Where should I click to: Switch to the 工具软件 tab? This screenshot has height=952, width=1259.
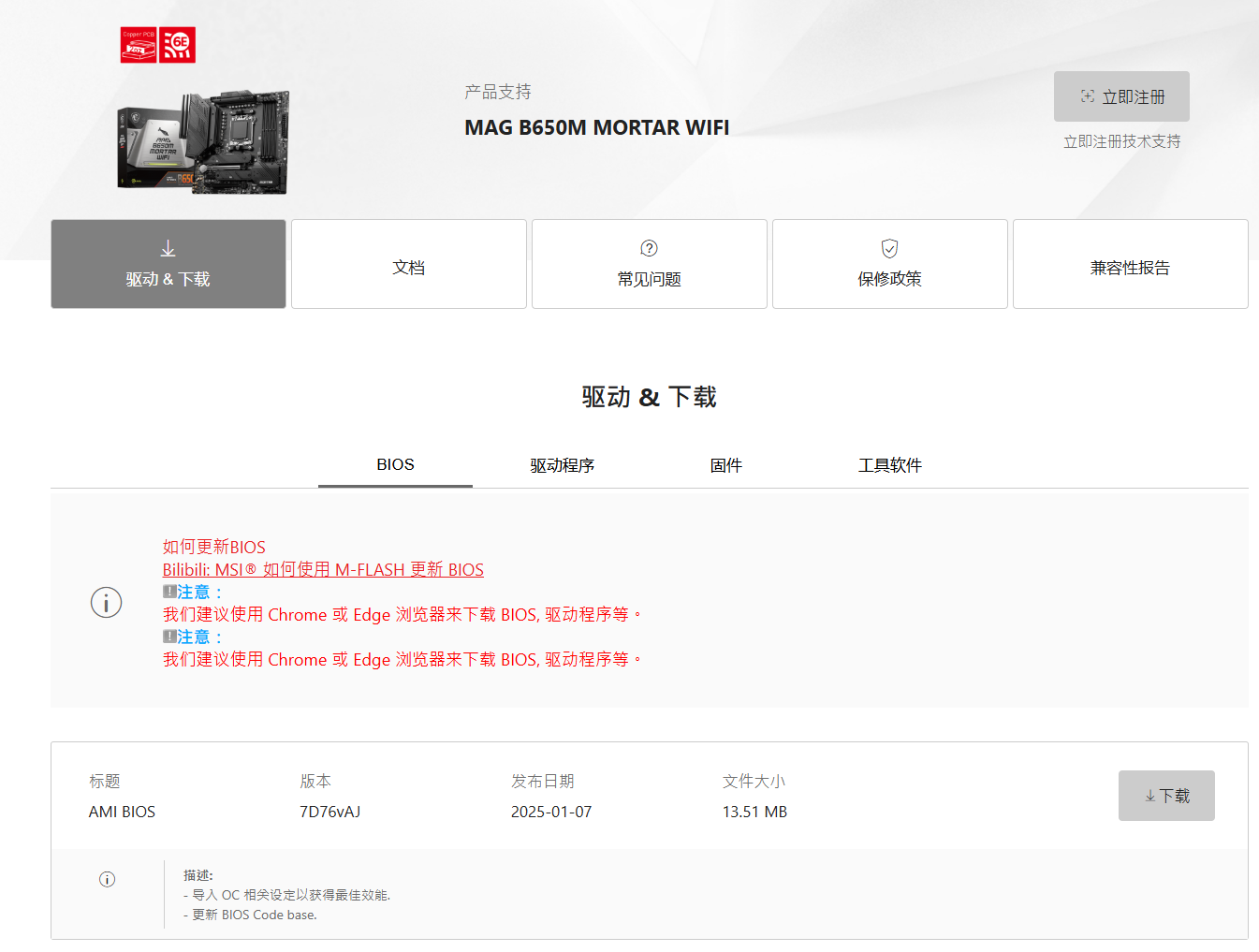[889, 465]
